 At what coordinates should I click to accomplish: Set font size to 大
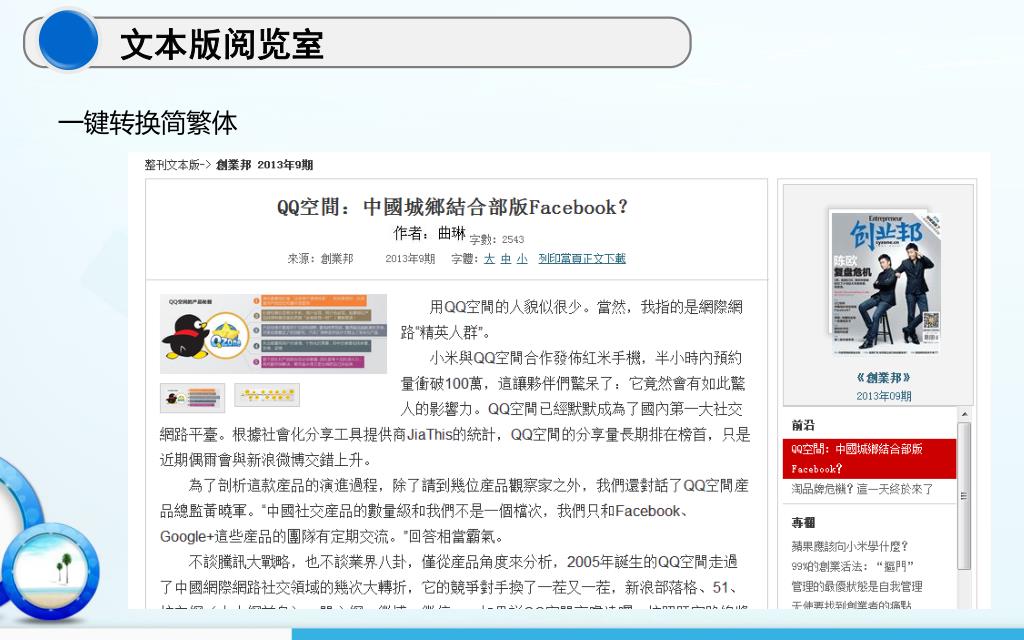(489, 259)
